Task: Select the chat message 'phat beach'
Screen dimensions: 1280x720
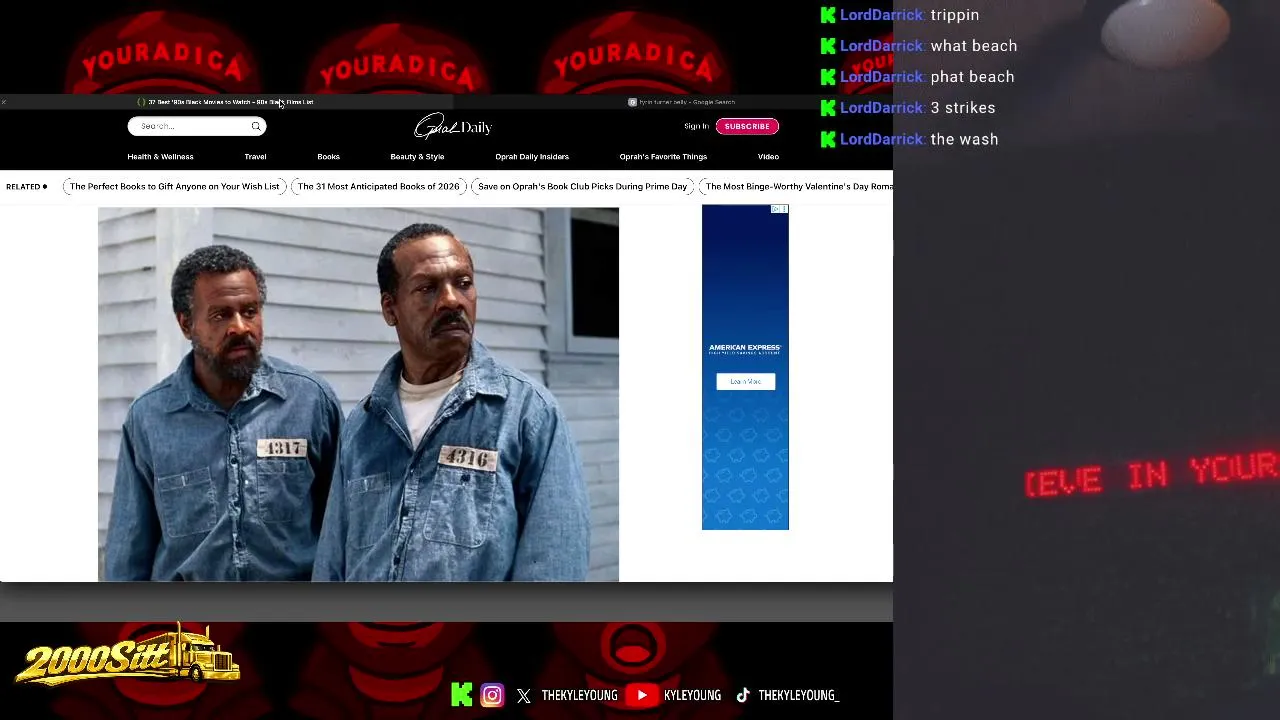Action: click(973, 77)
